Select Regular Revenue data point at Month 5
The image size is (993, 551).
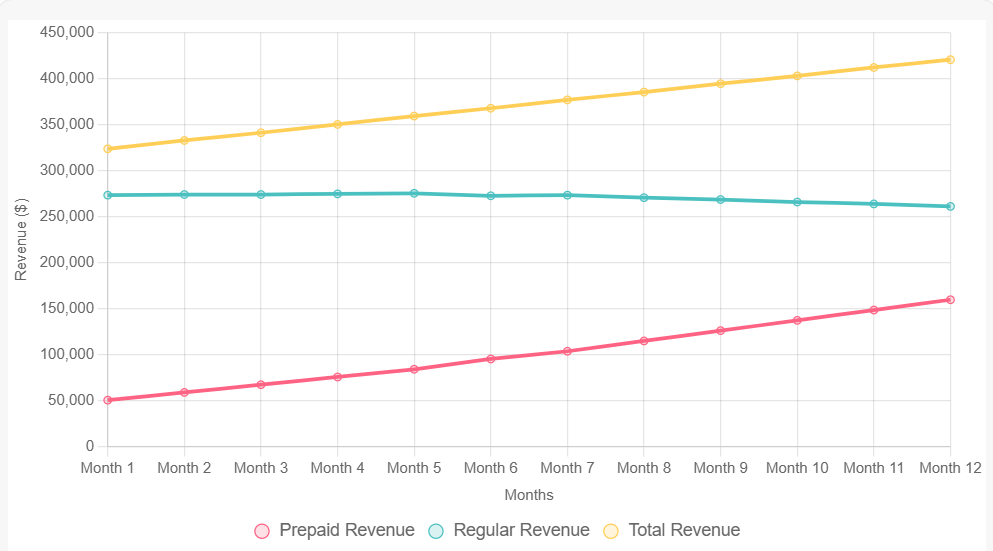[x=414, y=193]
